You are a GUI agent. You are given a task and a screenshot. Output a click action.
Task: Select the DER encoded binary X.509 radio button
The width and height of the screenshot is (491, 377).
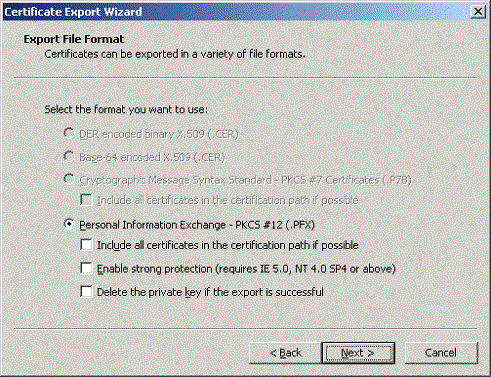pyautogui.click(x=69, y=133)
